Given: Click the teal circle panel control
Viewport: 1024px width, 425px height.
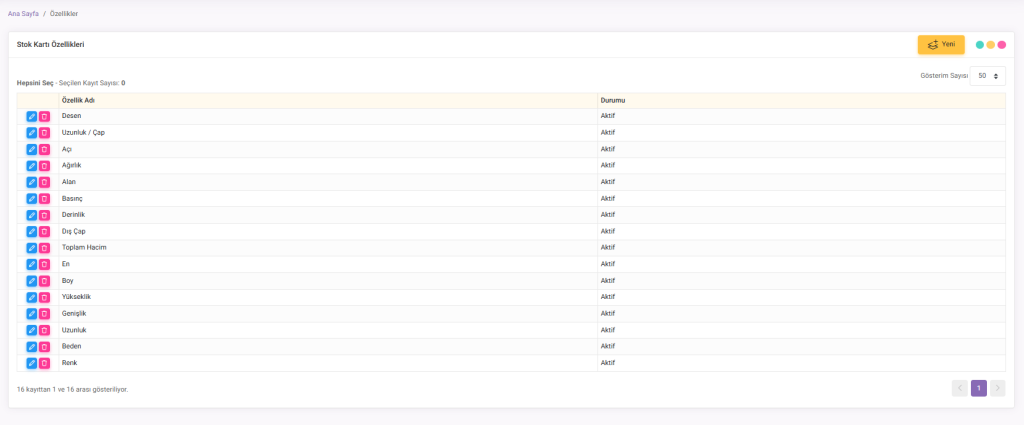Looking at the screenshot, I should 980,45.
